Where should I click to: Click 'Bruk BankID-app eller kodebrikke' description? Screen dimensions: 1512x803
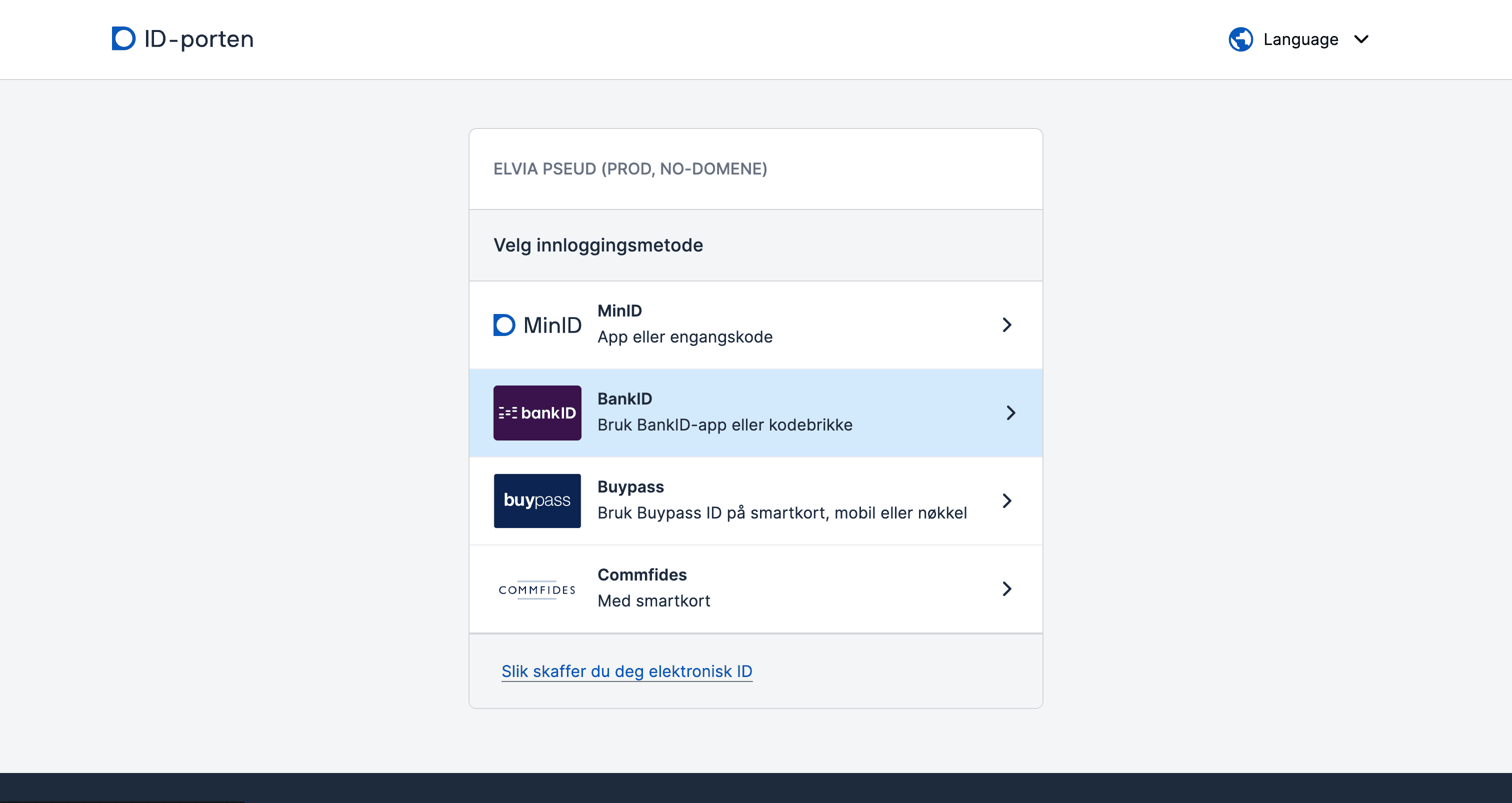point(724,424)
